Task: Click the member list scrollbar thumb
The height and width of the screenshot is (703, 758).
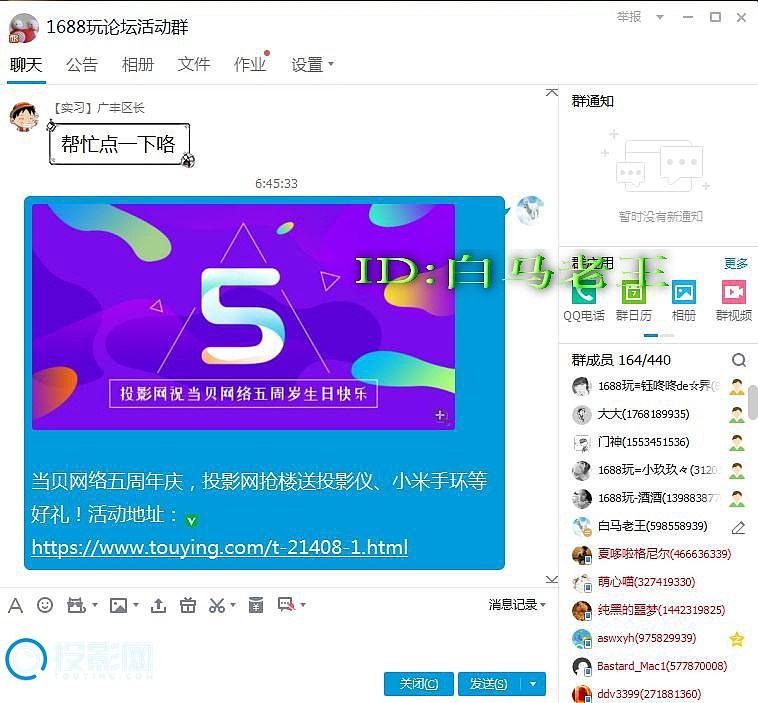Action: click(x=753, y=402)
